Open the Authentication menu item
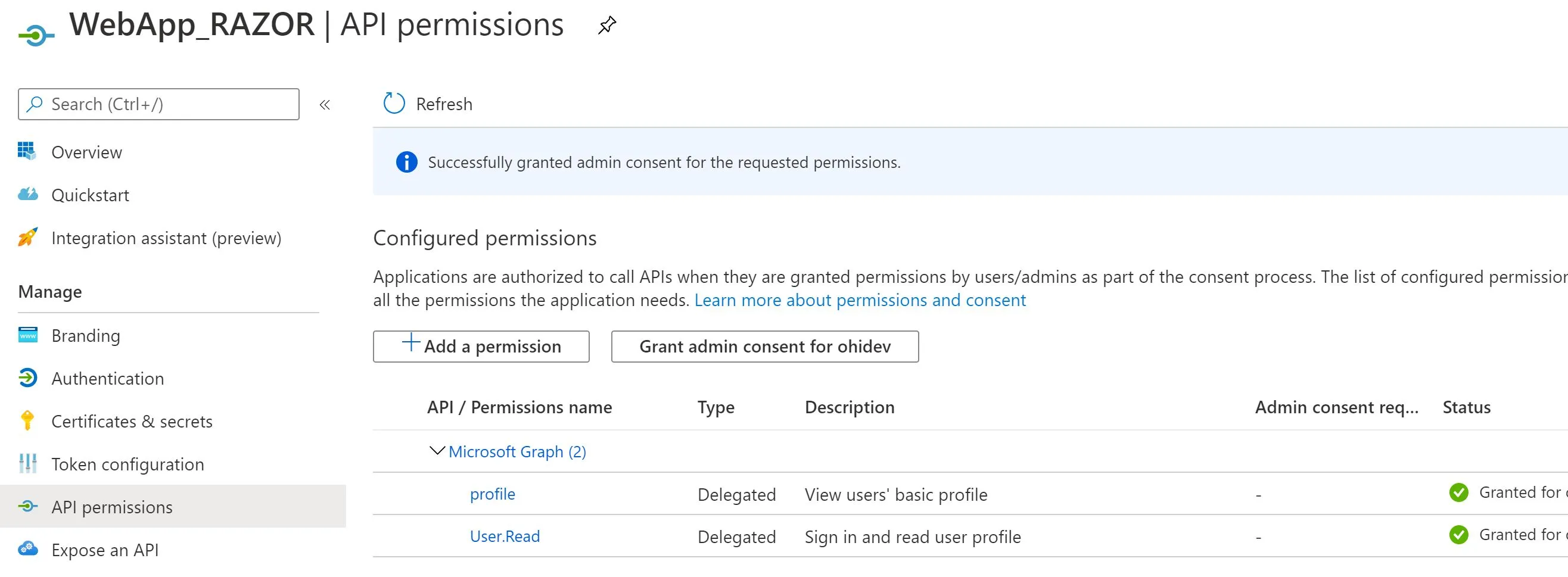The width and height of the screenshot is (1568, 577). point(108,379)
